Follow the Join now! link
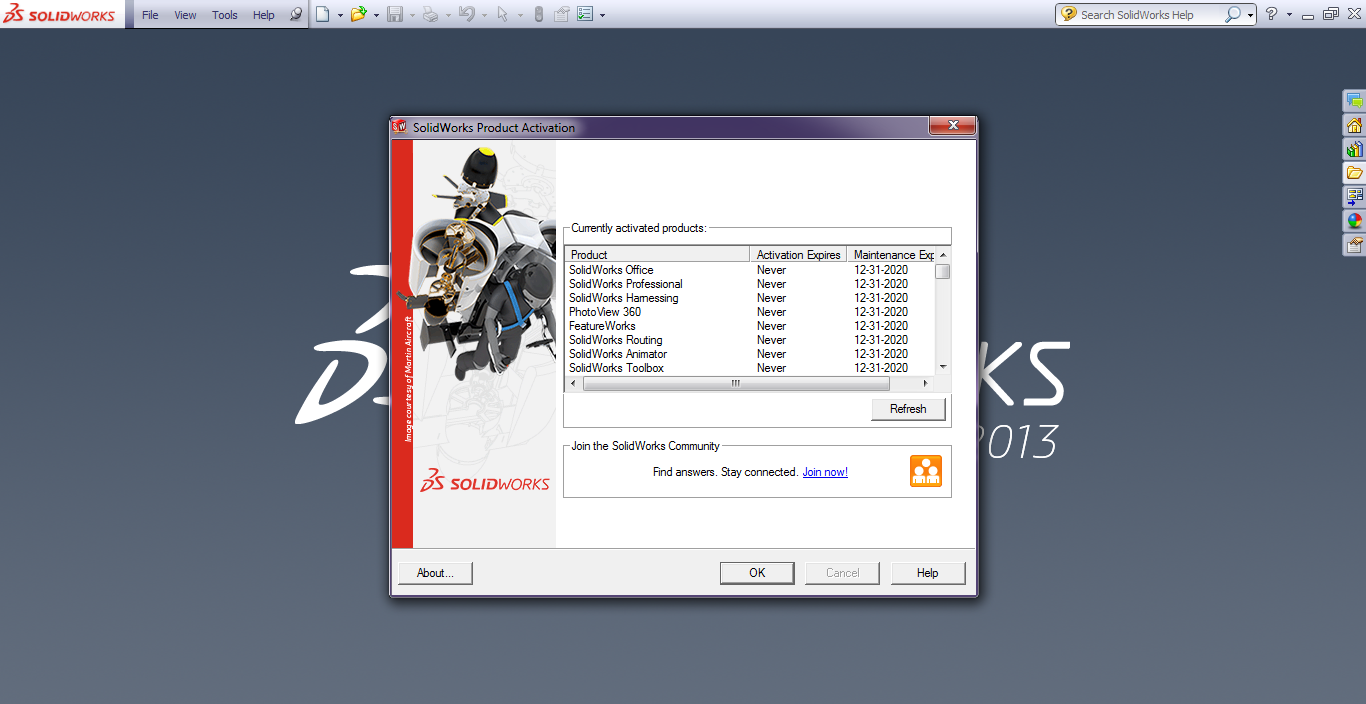Image resolution: width=1366 pixels, height=704 pixels. [825, 472]
